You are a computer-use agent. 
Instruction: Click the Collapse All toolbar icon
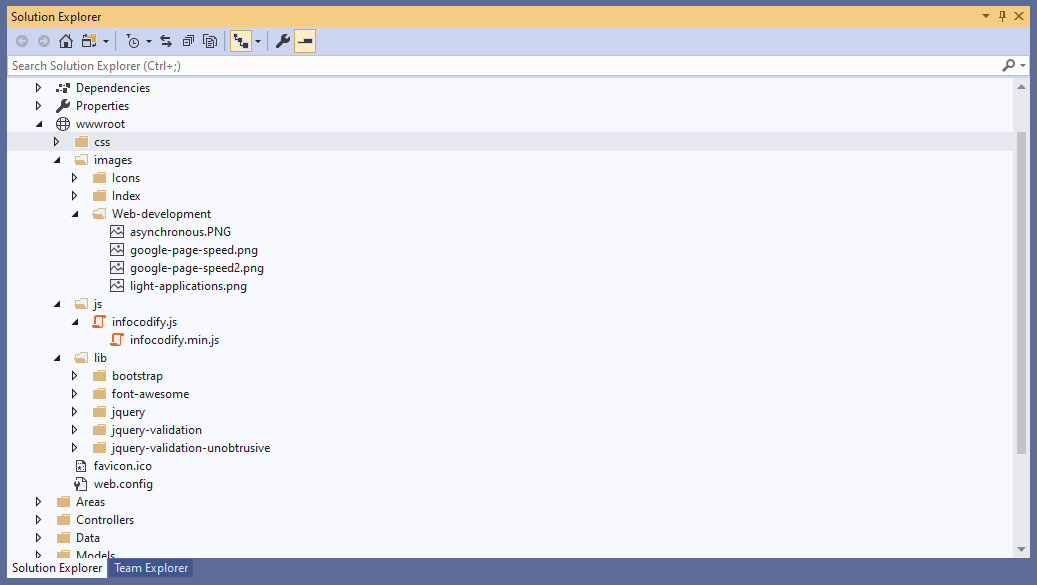point(188,41)
